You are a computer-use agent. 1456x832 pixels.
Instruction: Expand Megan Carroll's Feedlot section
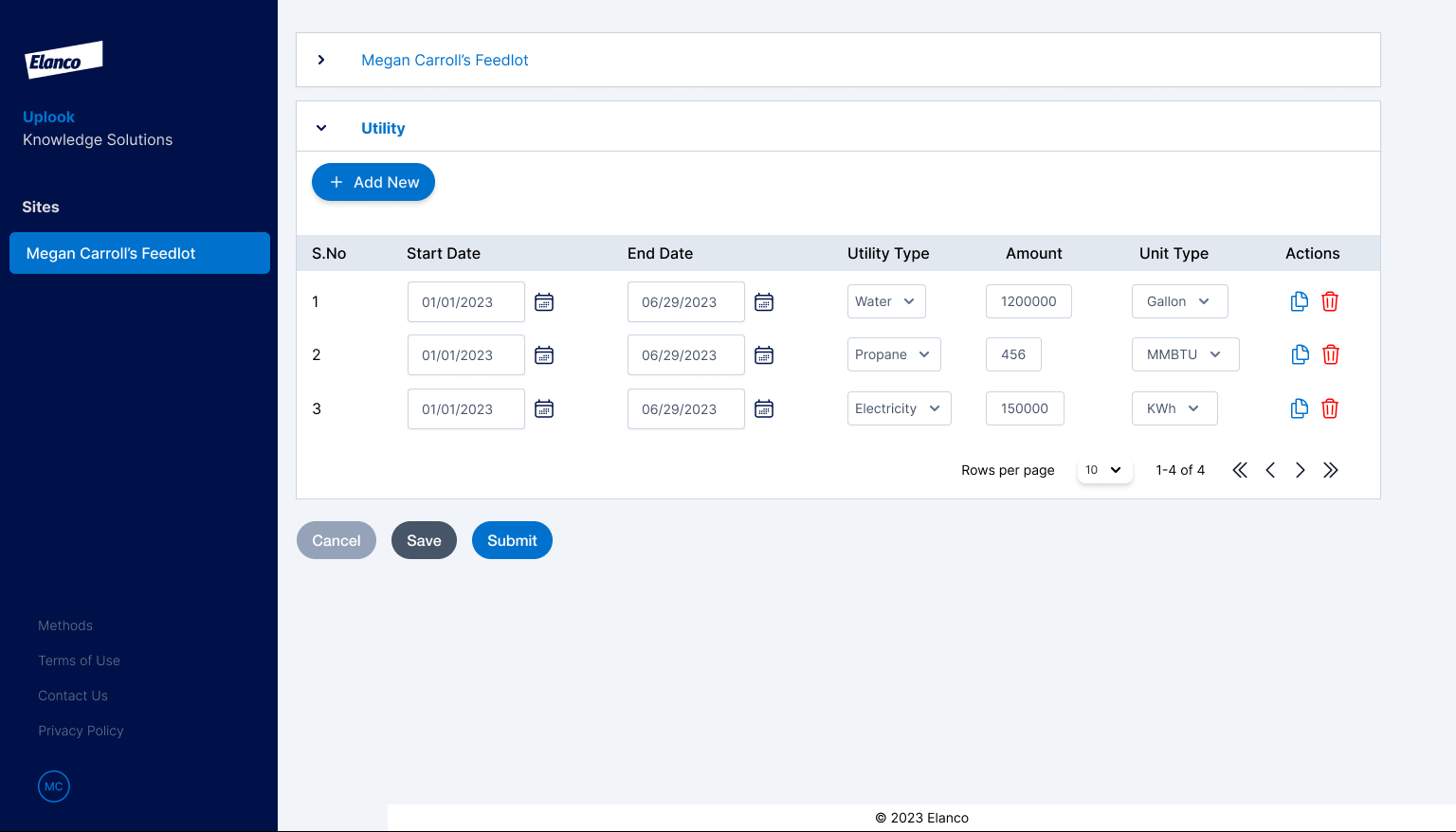pyautogui.click(x=321, y=60)
